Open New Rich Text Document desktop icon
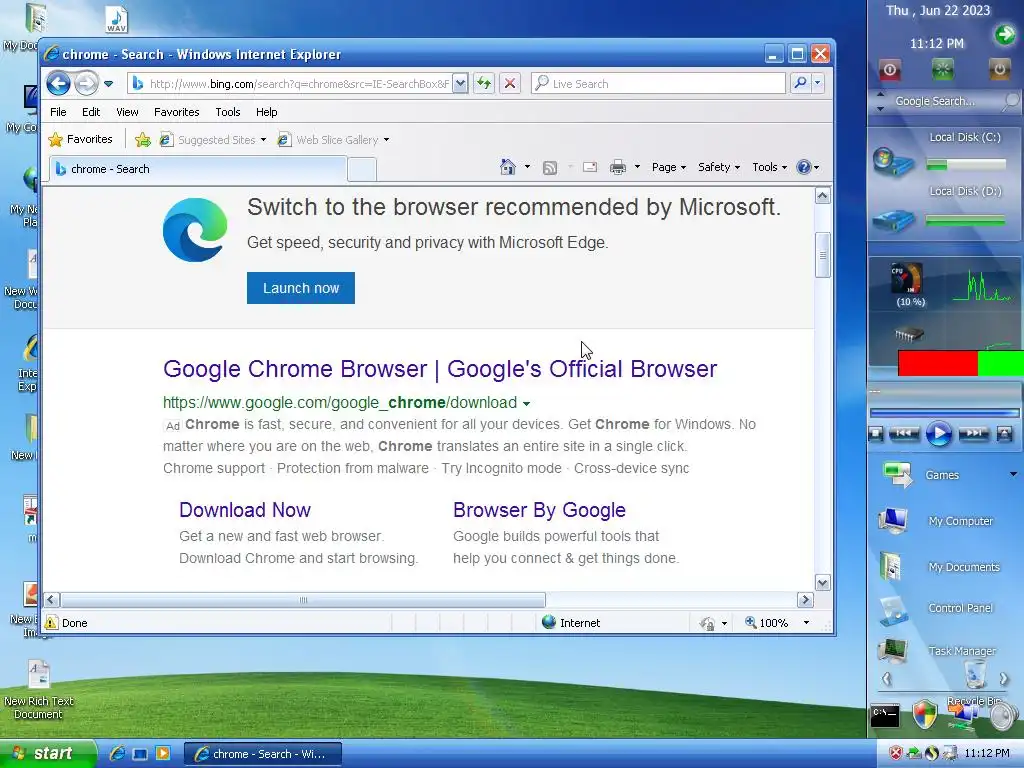This screenshot has width=1024, height=768. [39, 690]
